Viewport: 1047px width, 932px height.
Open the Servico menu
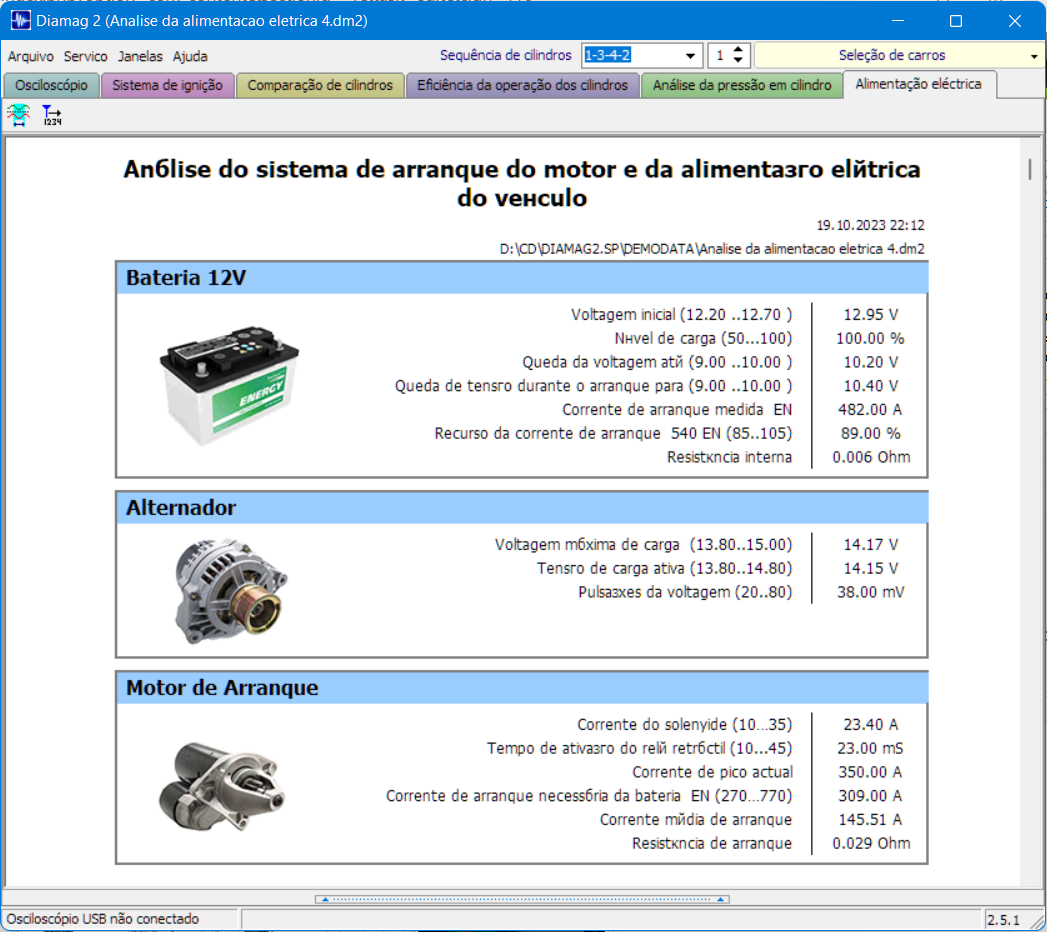[x=85, y=56]
